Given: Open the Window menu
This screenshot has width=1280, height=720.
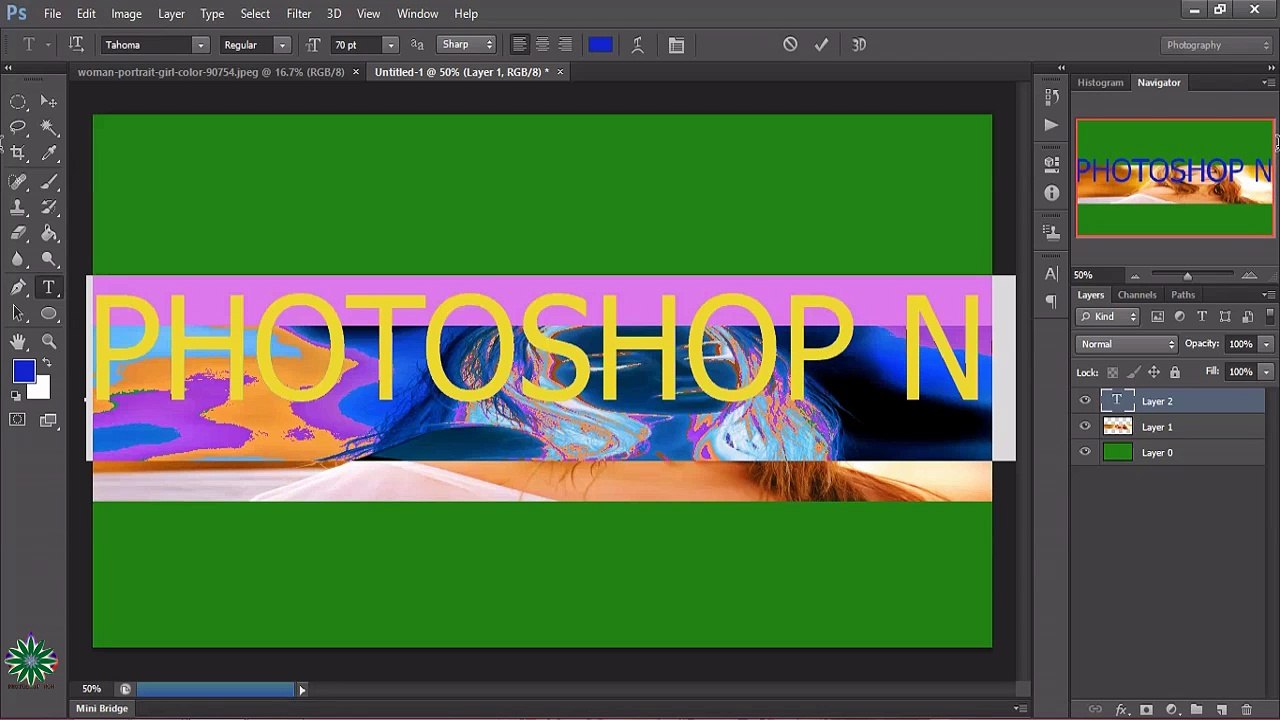Looking at the screenshot, I should pyautogui.click(x=417, y=14).
